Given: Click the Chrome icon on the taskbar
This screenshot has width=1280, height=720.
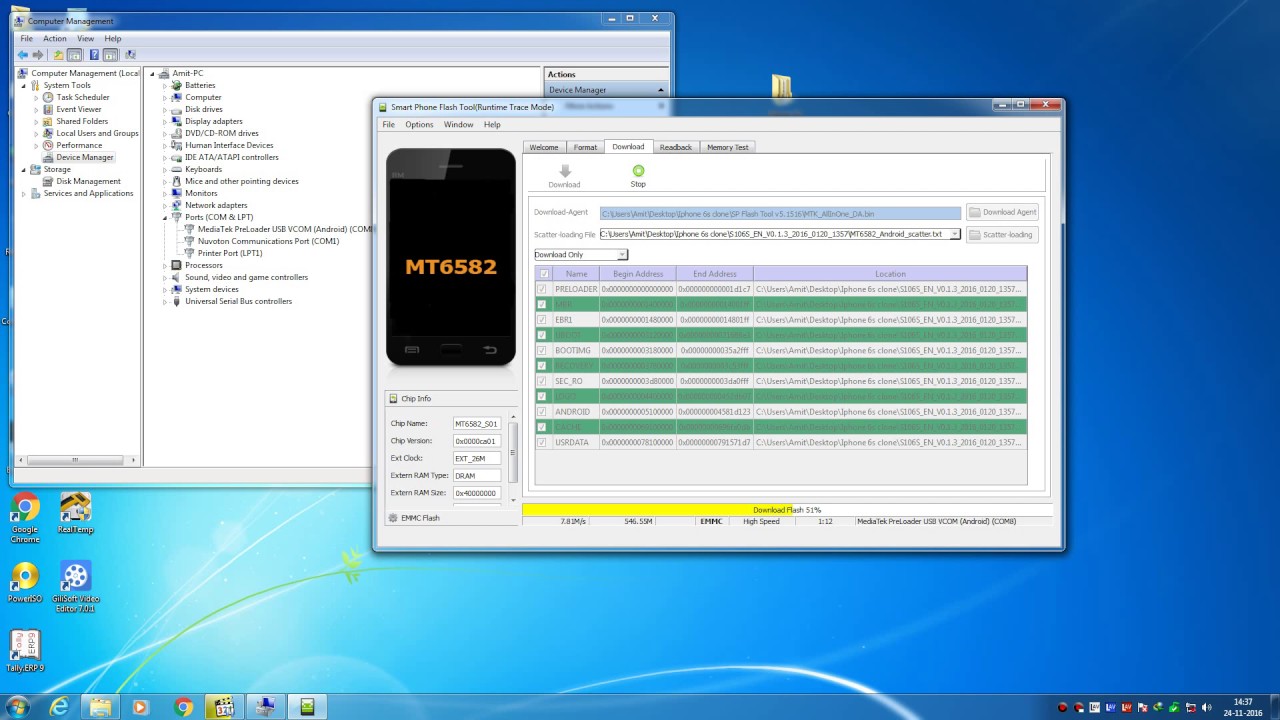Looking at the screenshot, I should pos(183,707).
